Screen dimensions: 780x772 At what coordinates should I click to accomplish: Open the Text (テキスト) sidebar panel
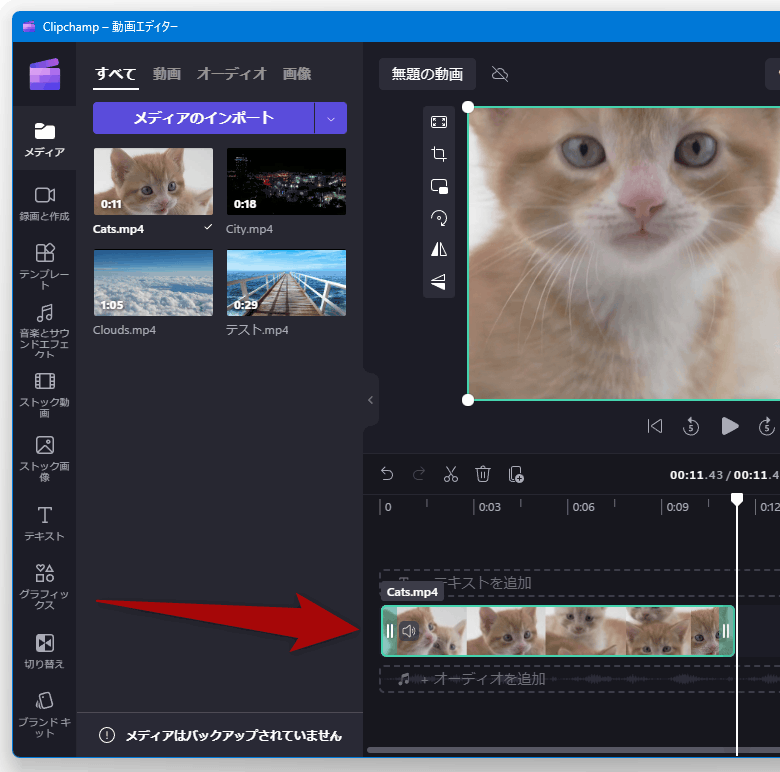coord(44,523)
